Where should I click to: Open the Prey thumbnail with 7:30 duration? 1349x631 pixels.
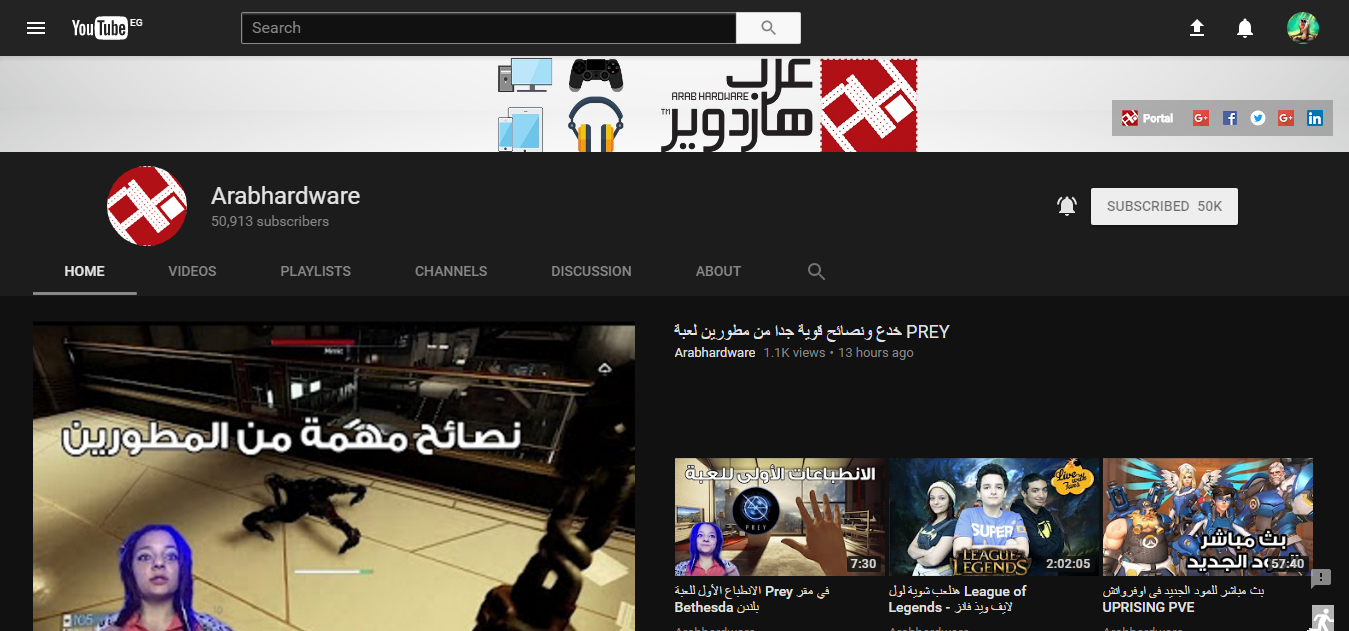[x=780, y=517]
